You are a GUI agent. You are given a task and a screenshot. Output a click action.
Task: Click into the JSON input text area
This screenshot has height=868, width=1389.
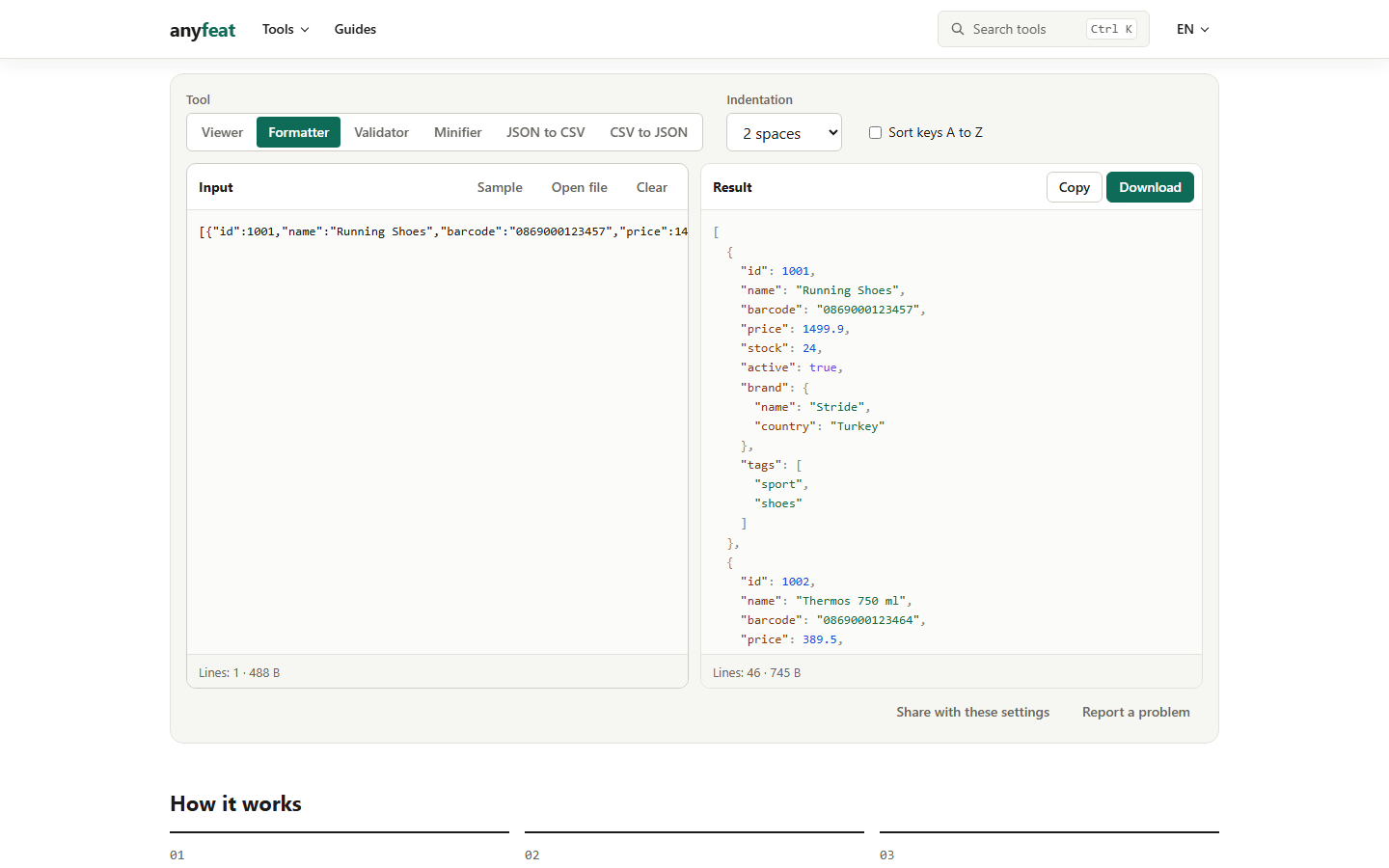pyautogui.click(x=437, y=432)
